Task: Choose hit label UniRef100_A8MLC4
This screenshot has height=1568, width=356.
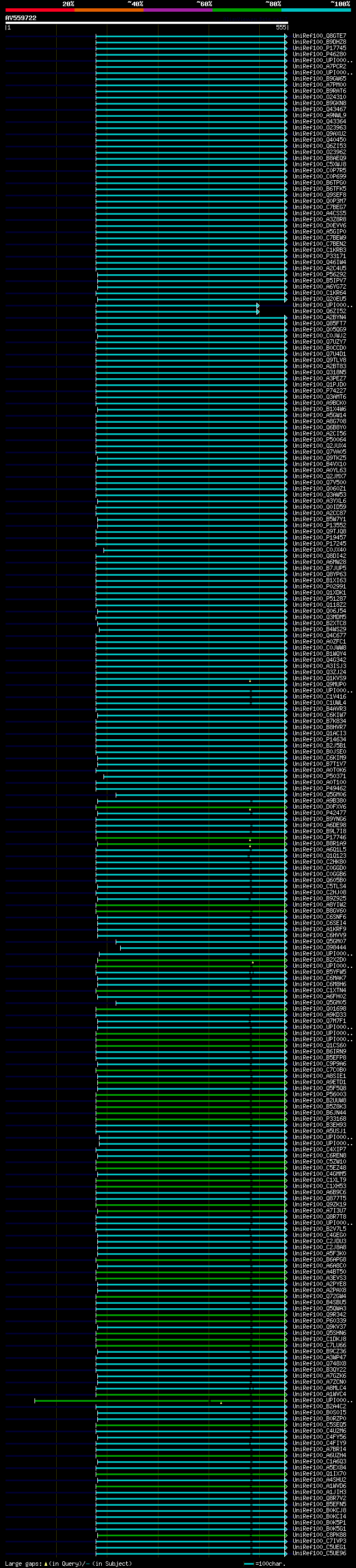Action: click(319, 1388)
